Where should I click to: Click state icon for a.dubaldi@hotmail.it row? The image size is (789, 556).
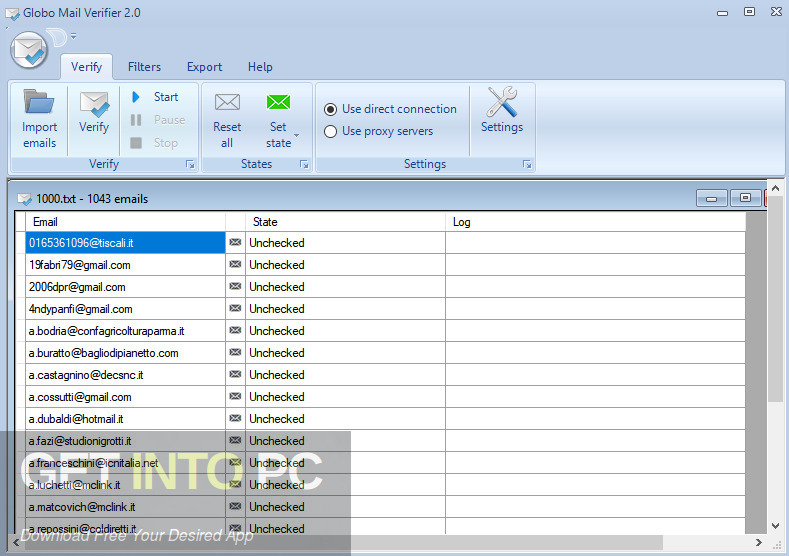(235, 419)
